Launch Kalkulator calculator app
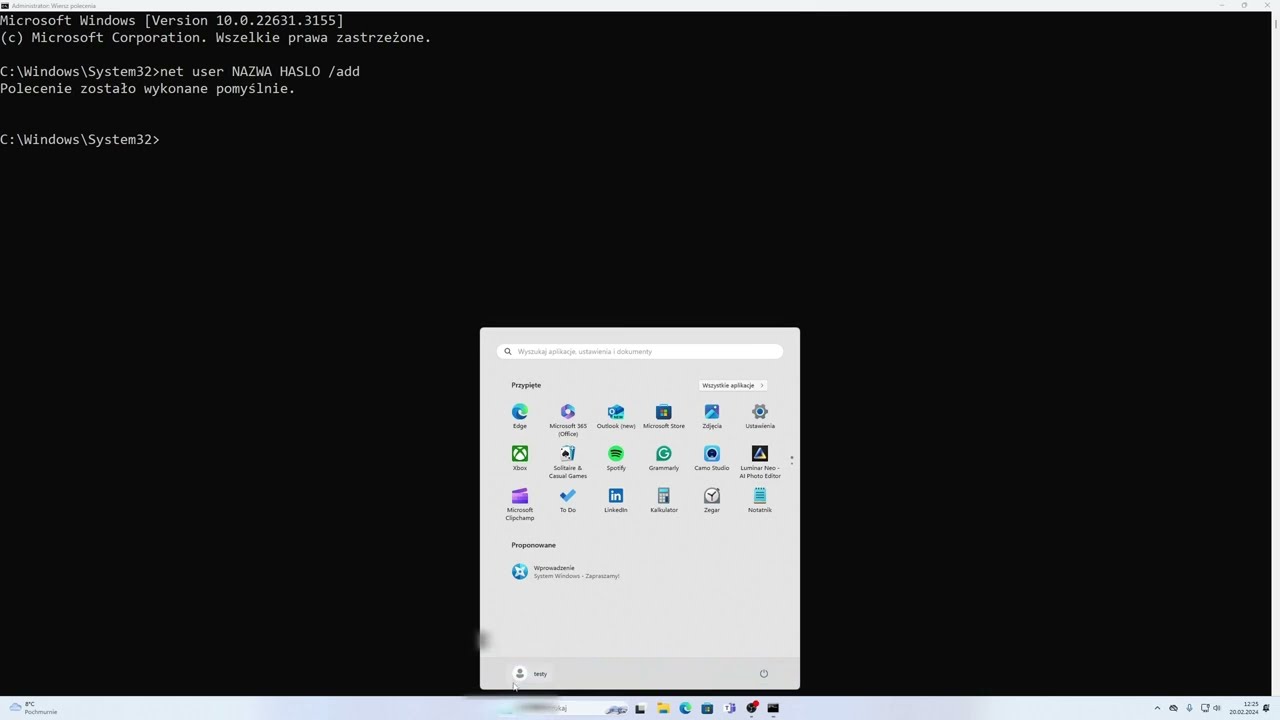 [664, 501]
